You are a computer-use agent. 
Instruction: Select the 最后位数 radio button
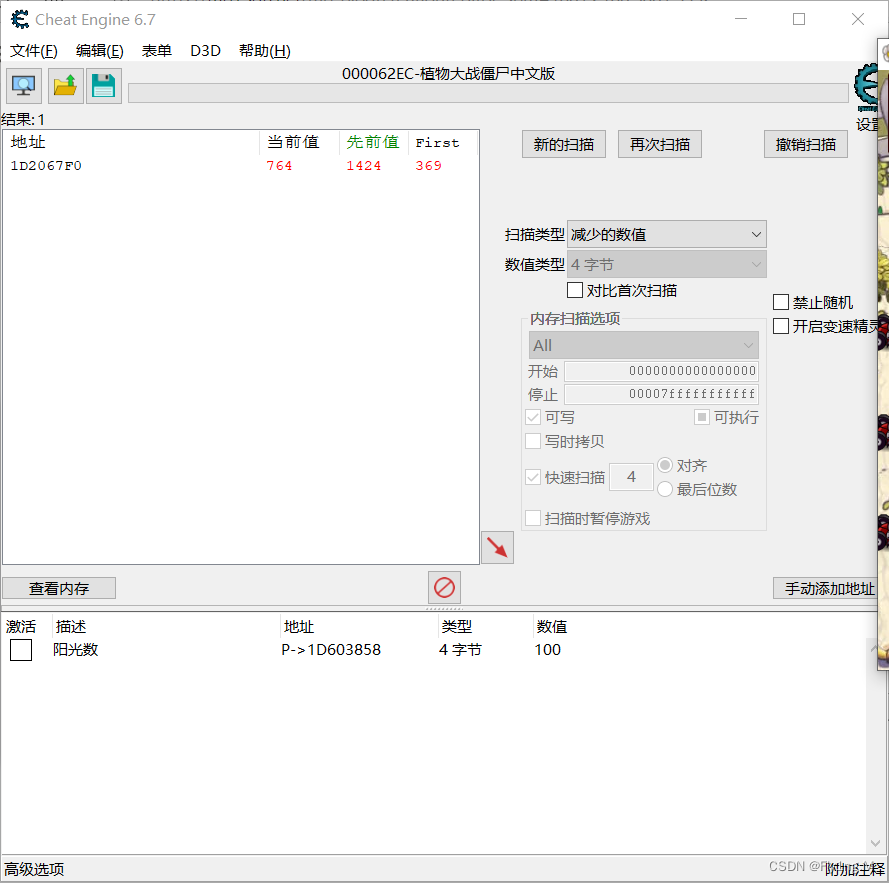[x=665, y=489]
